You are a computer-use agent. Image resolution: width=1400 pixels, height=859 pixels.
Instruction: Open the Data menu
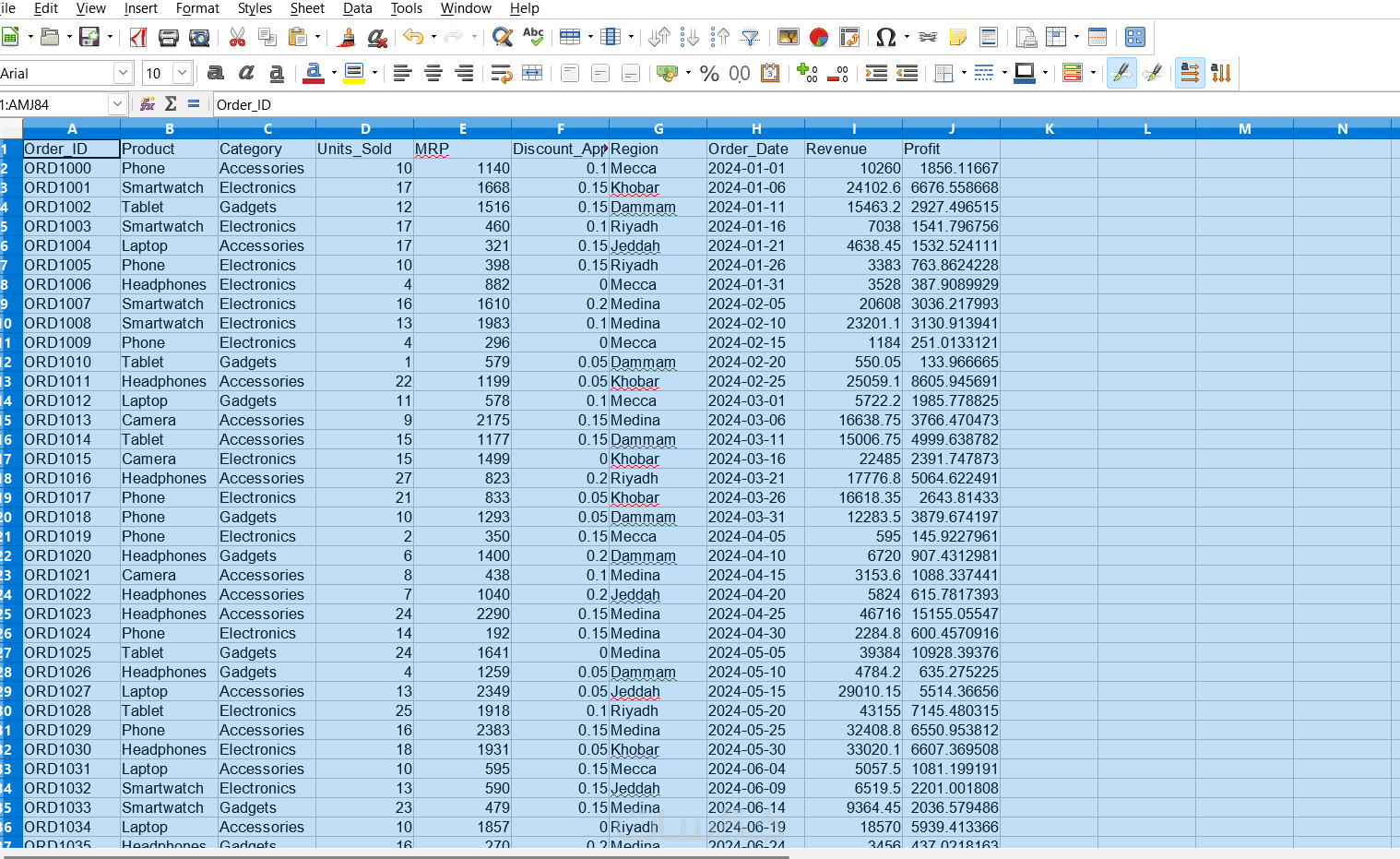pos(358,8)
